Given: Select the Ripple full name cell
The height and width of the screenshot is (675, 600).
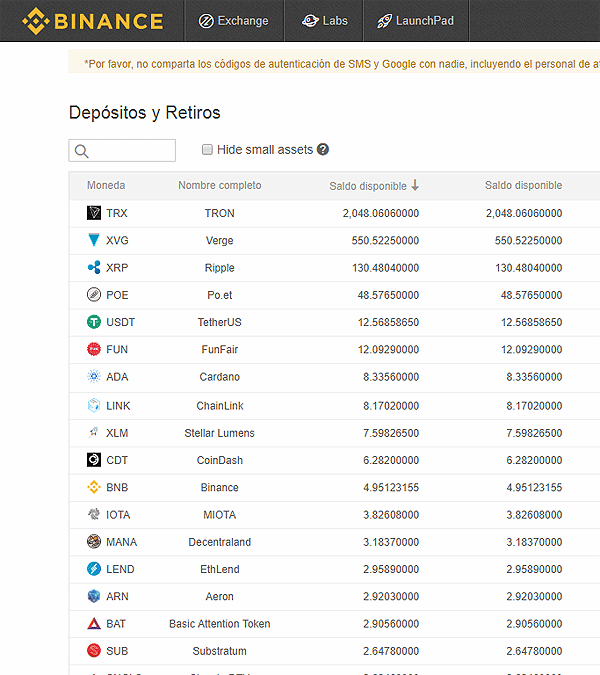Looking at the screenshot, I should tap(220, 268).
